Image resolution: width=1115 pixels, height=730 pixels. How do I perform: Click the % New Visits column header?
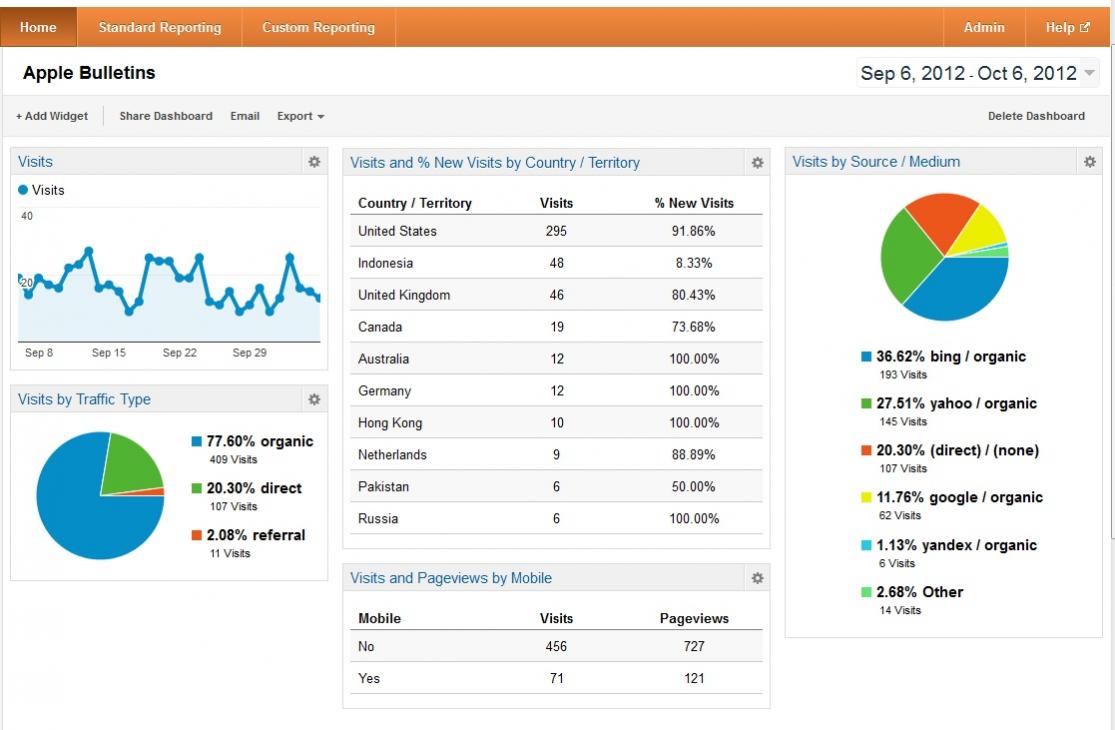coord(694,203)
